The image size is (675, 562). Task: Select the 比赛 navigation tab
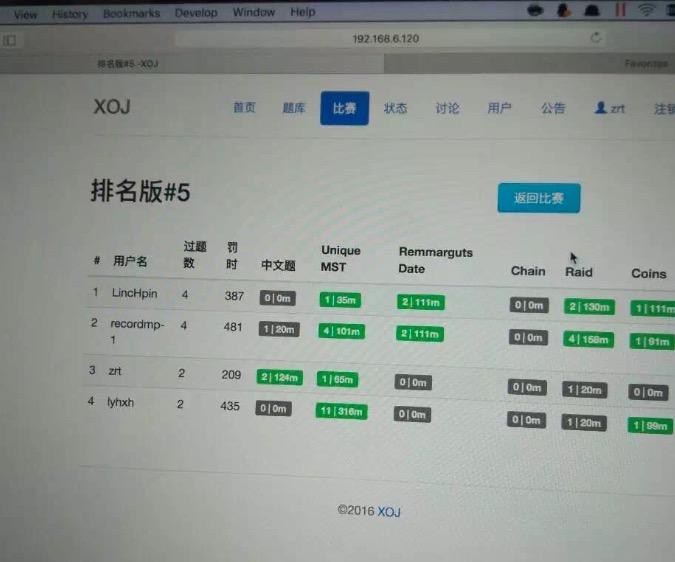pos(344,108)
